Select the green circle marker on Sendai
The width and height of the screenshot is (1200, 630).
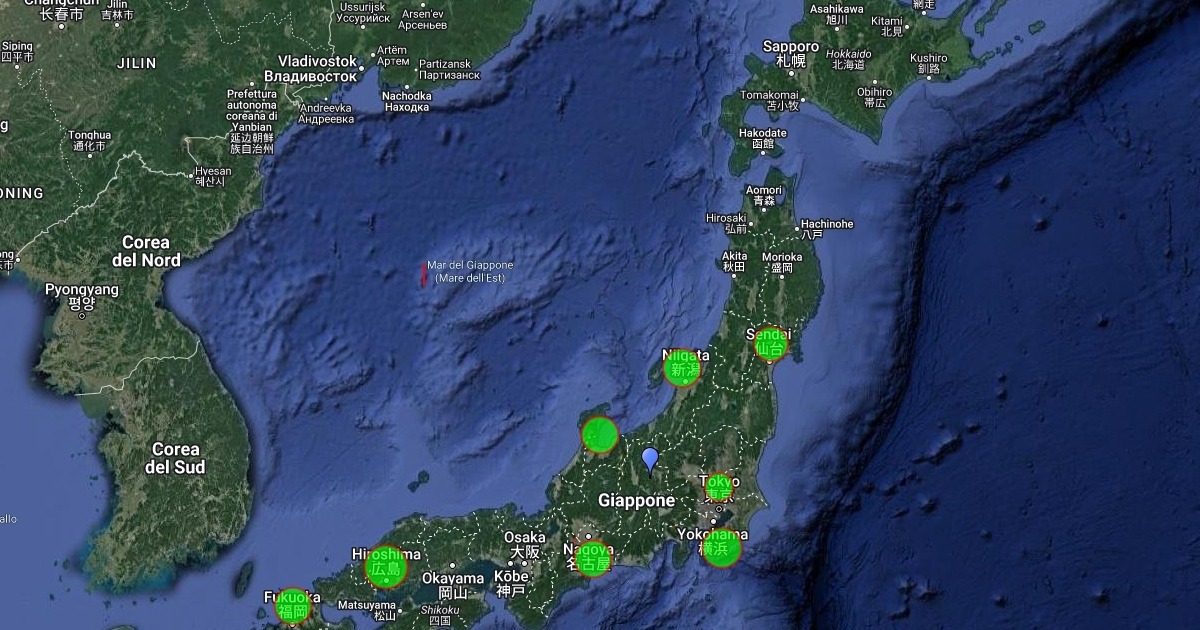[x=770, y=343]
